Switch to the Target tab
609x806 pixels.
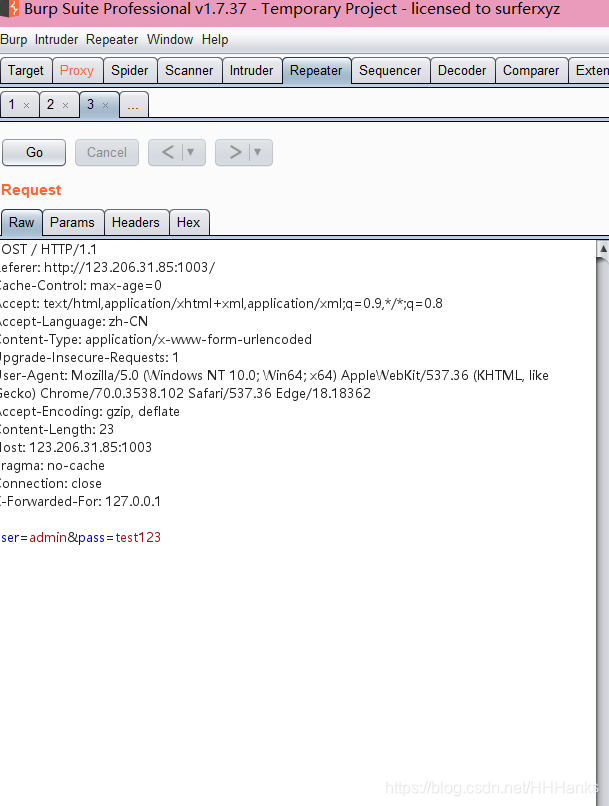(26, 70)
